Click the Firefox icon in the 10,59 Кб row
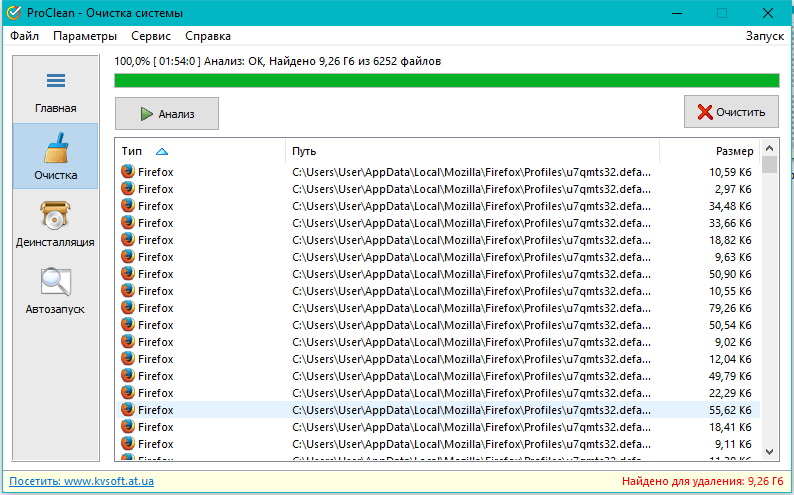 click(x=128, y=172)
